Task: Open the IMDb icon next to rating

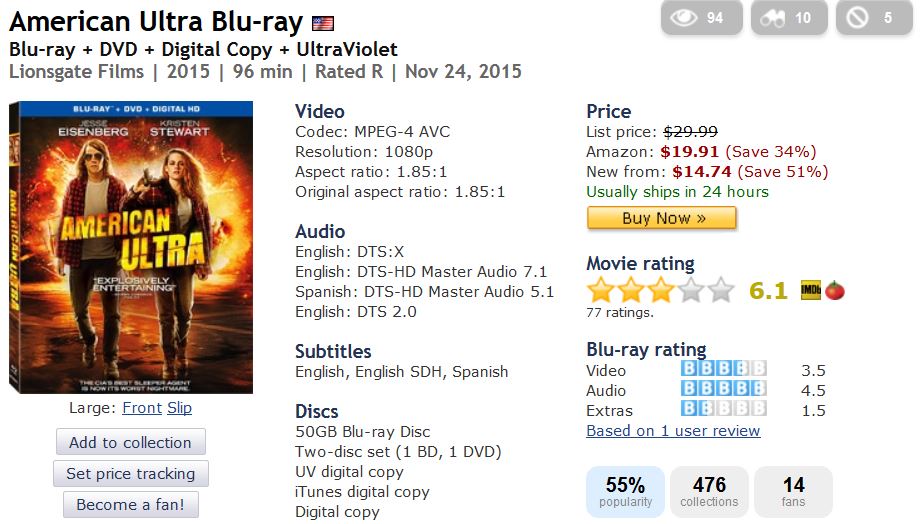Action: [x=810, y=291]
